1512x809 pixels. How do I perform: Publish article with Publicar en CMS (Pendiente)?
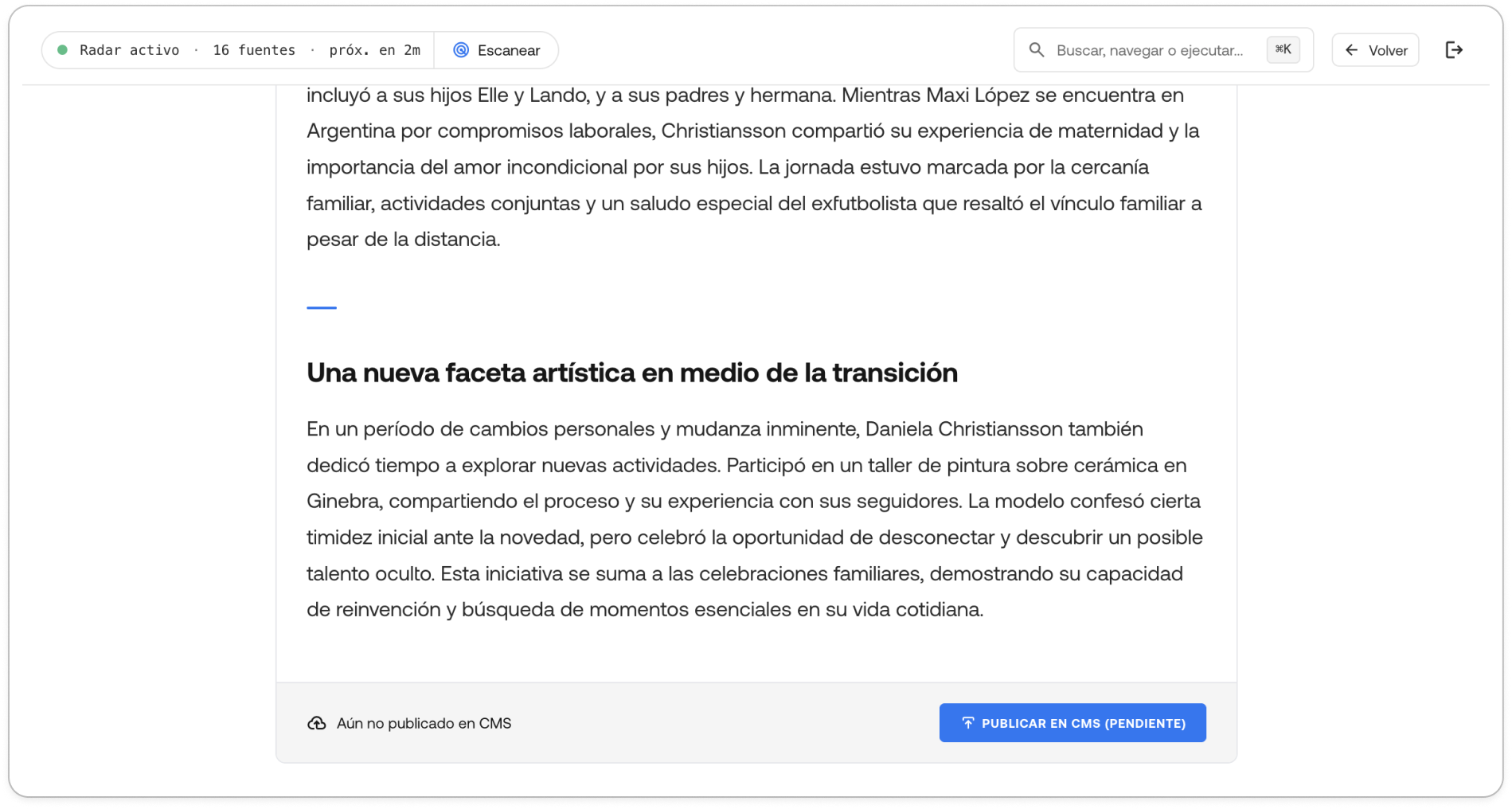1072,723
